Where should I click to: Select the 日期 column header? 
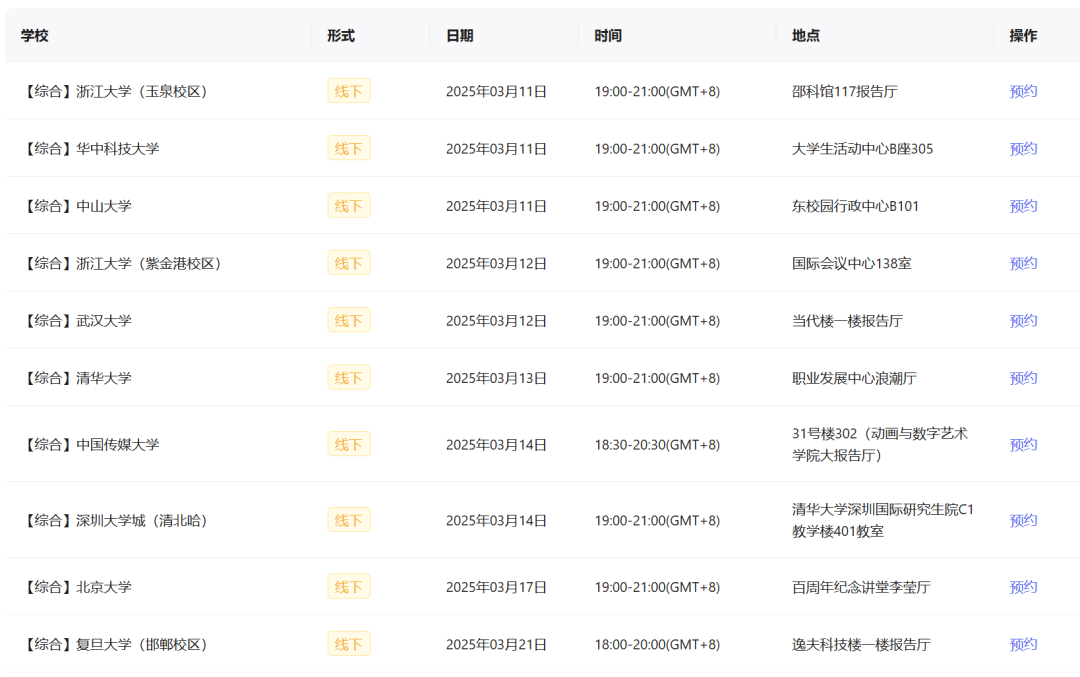459,35
